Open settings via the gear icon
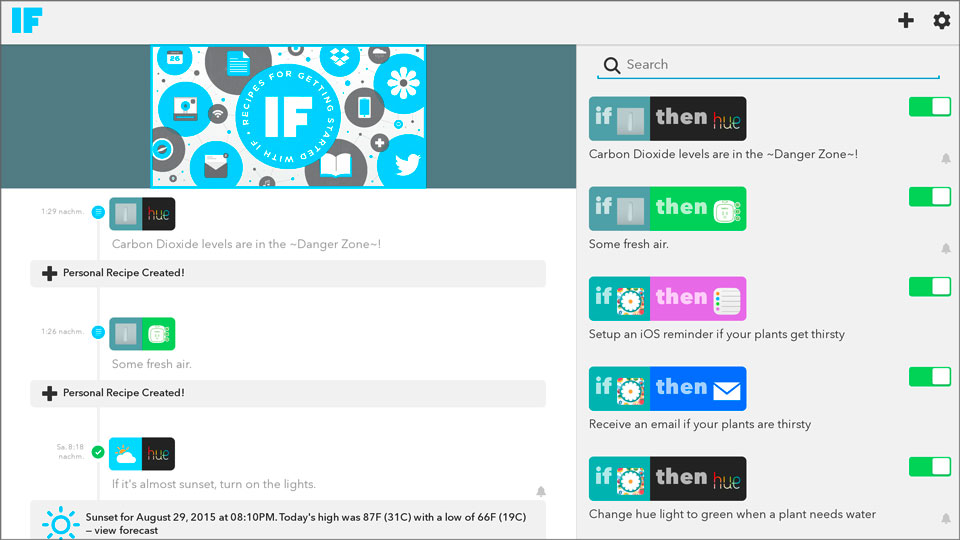Viewport: 960px width, 540px height. (941, 20)
